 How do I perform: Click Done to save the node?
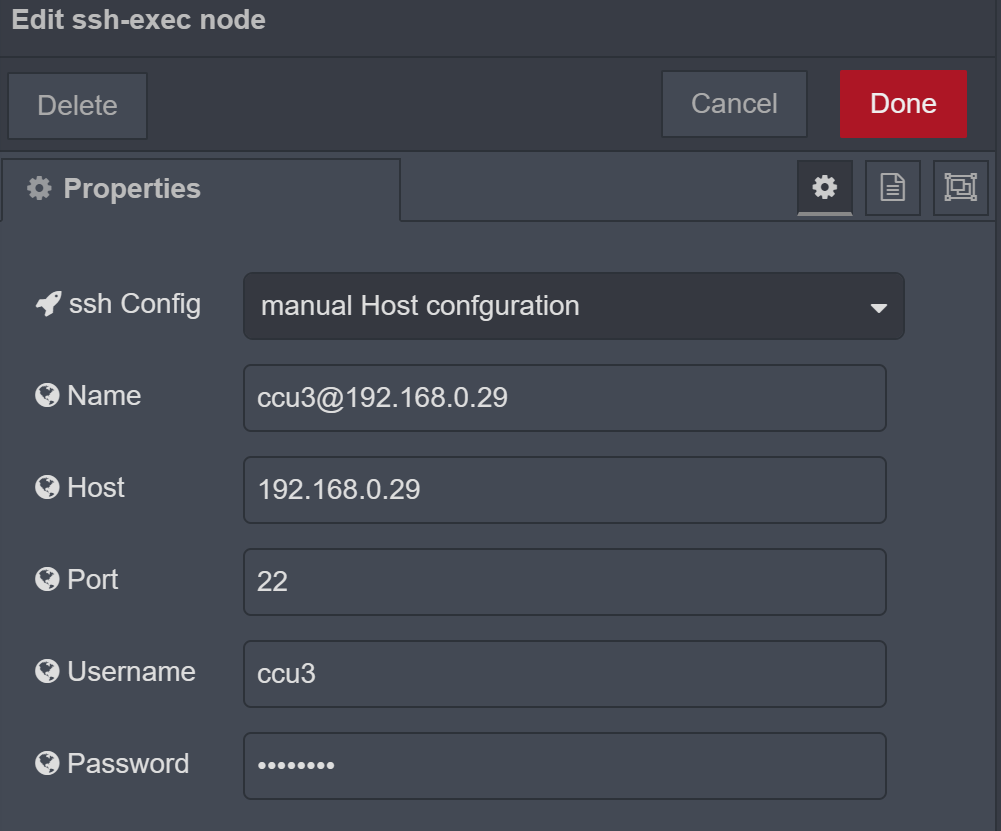902,103
